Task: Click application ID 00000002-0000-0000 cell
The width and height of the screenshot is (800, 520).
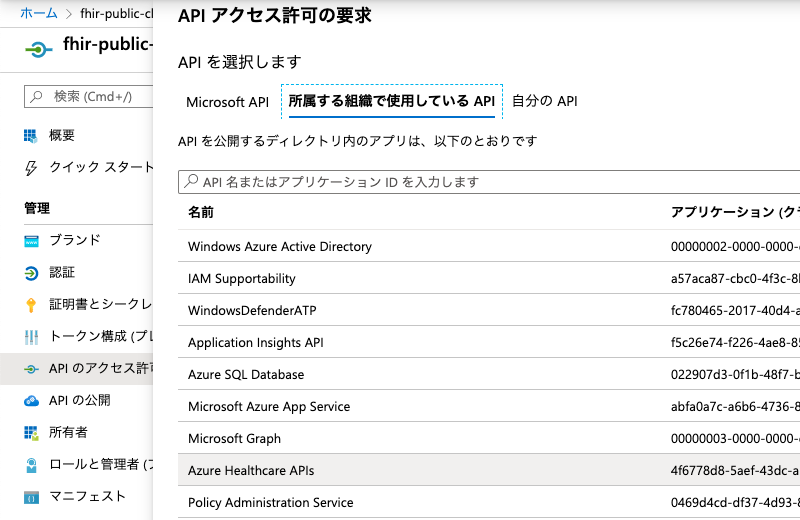Action: click(x=735, y=246)
